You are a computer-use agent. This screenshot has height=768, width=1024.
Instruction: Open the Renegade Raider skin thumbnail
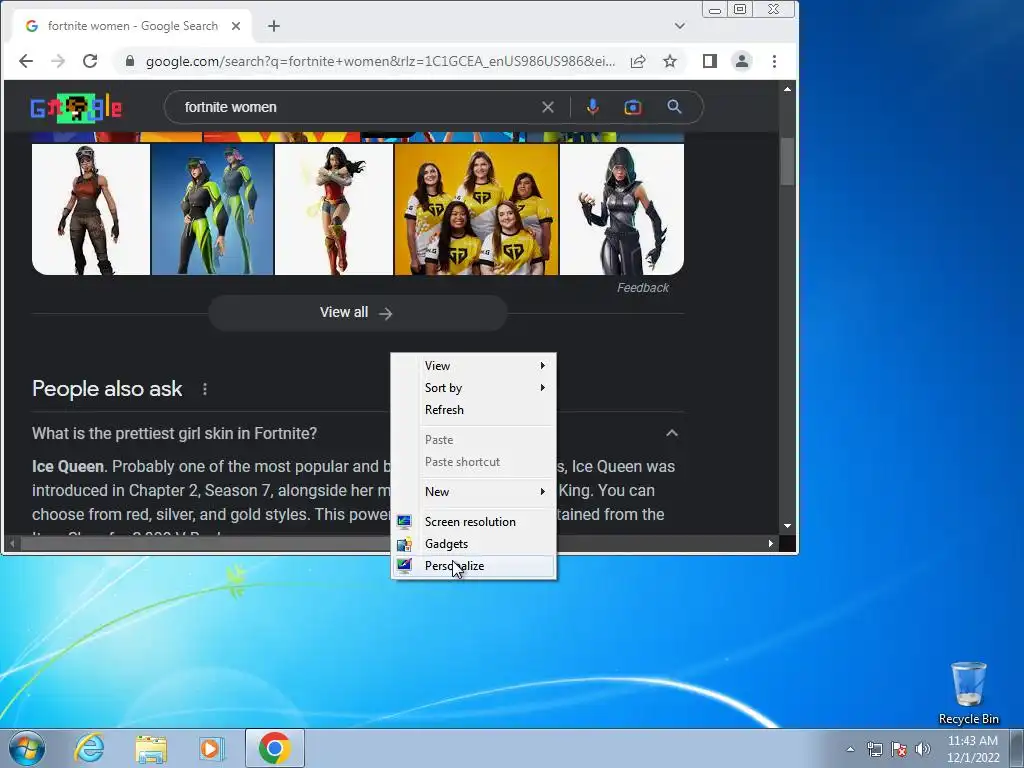click(91, 210)
